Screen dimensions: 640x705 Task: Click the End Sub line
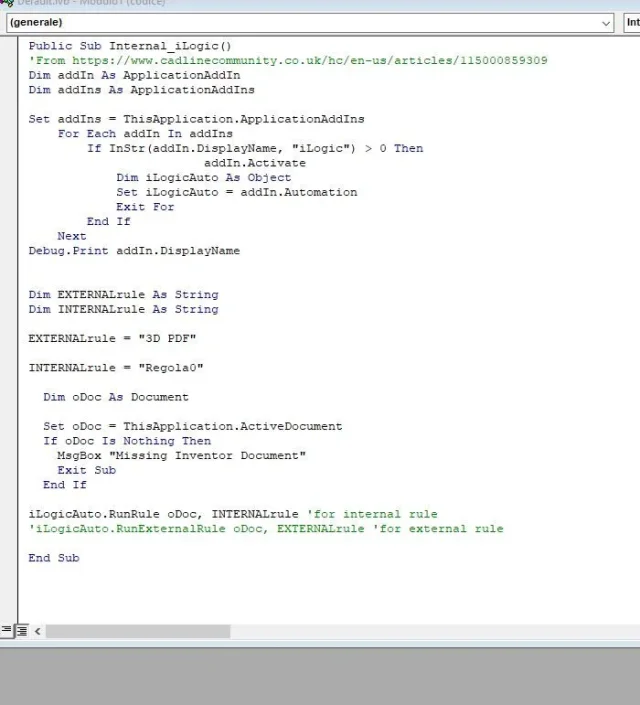[x=54, y=558]
